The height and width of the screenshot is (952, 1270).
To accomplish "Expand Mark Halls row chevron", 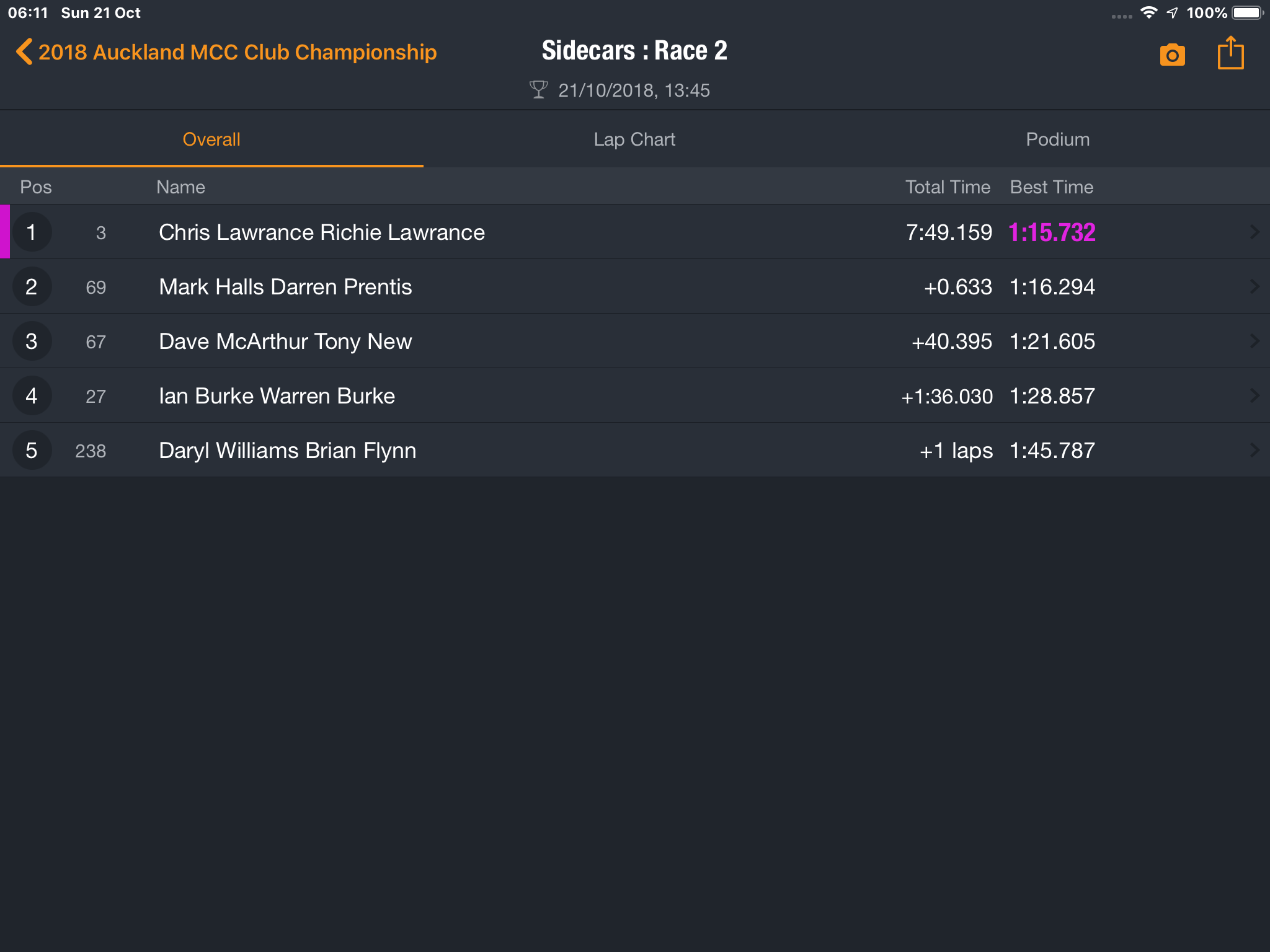I will [1254, 286].
